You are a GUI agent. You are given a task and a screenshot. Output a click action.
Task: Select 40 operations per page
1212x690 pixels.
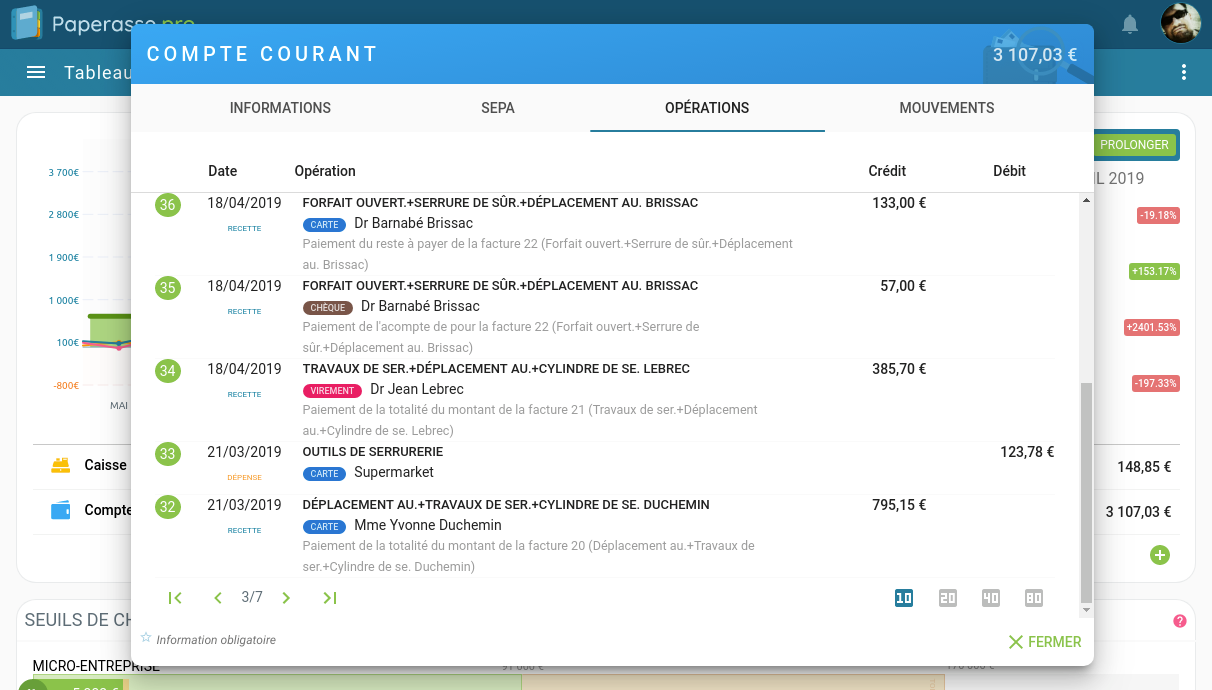click(x=990, y=597)
